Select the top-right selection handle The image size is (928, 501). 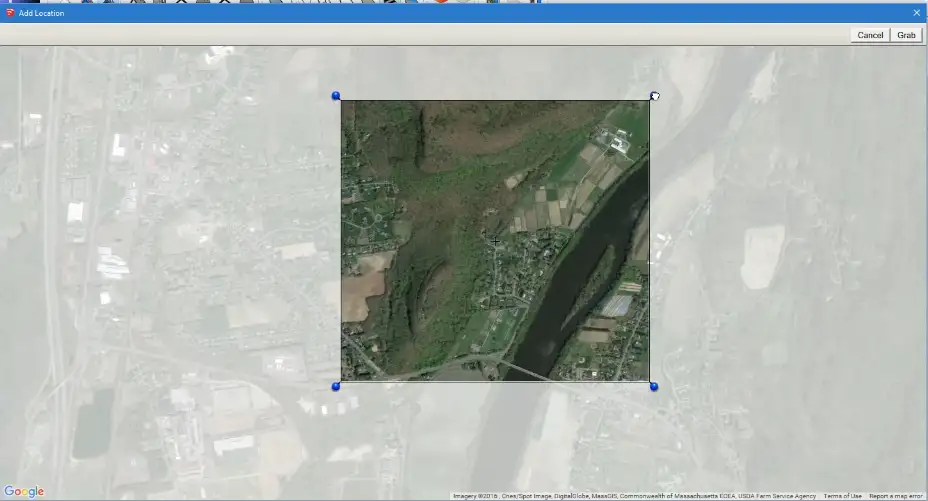pyautogui.click(x=654, y=96)
